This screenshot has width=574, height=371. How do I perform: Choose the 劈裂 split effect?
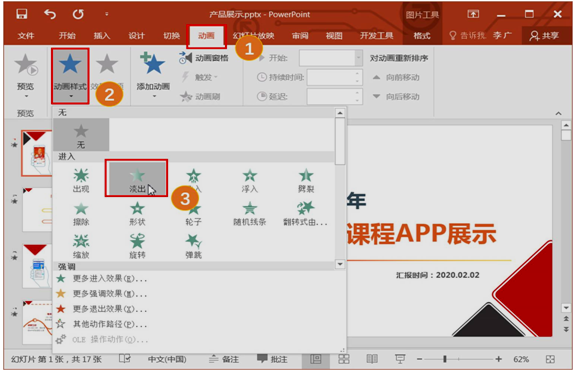[x=306, y=180]
